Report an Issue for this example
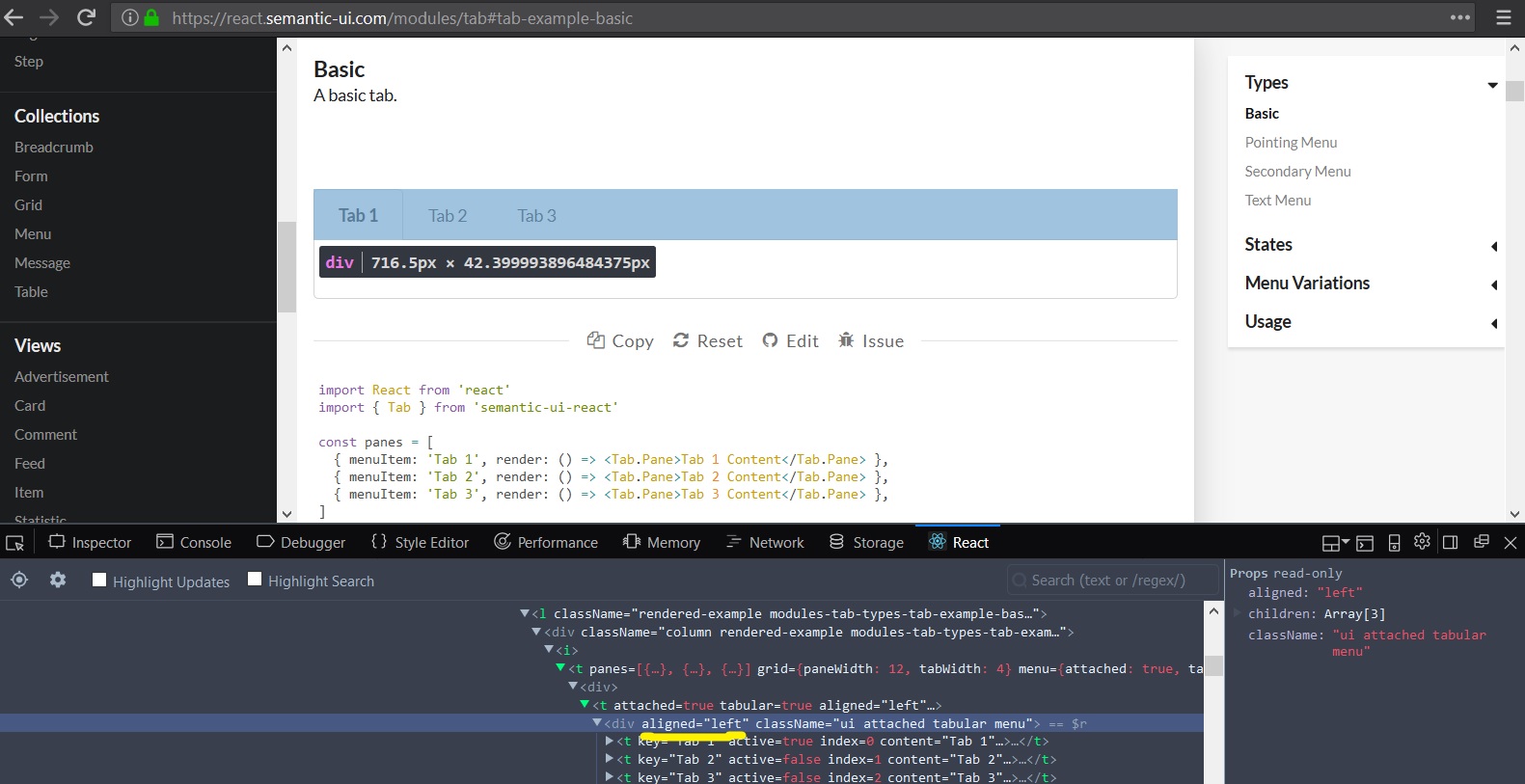 (x=871, y=340)
